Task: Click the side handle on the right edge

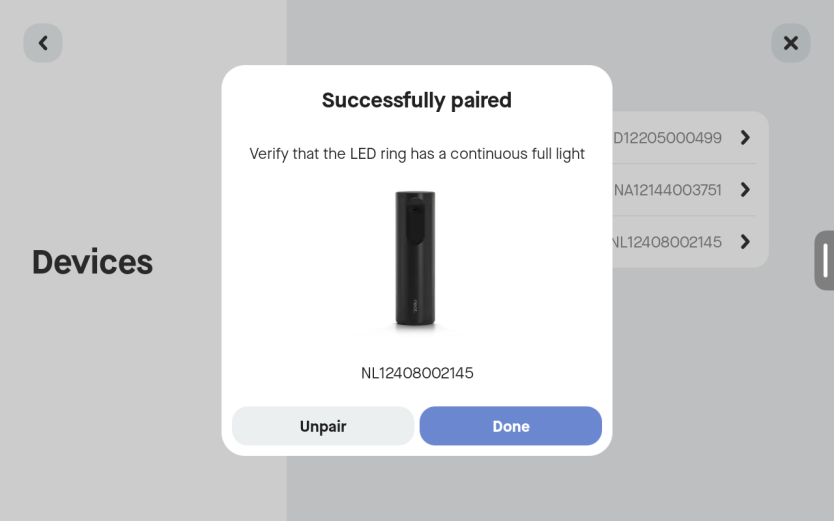Action: click(825, 260)
